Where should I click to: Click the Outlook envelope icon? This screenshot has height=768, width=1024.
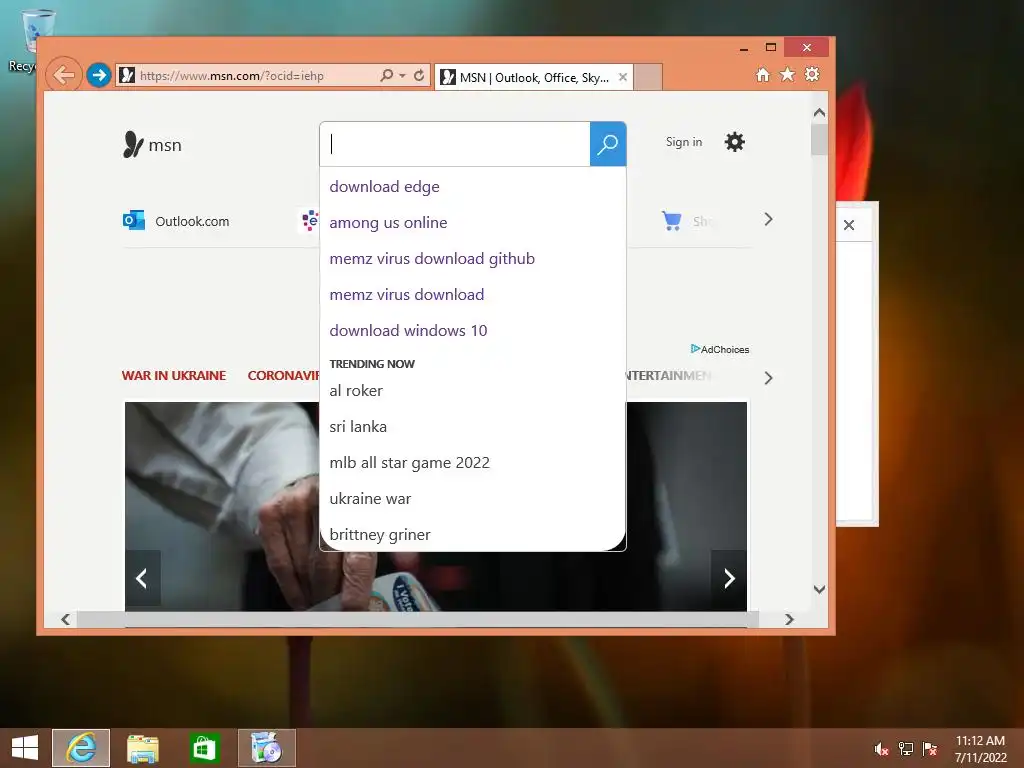pyautogui.click(x=134, y=221)
